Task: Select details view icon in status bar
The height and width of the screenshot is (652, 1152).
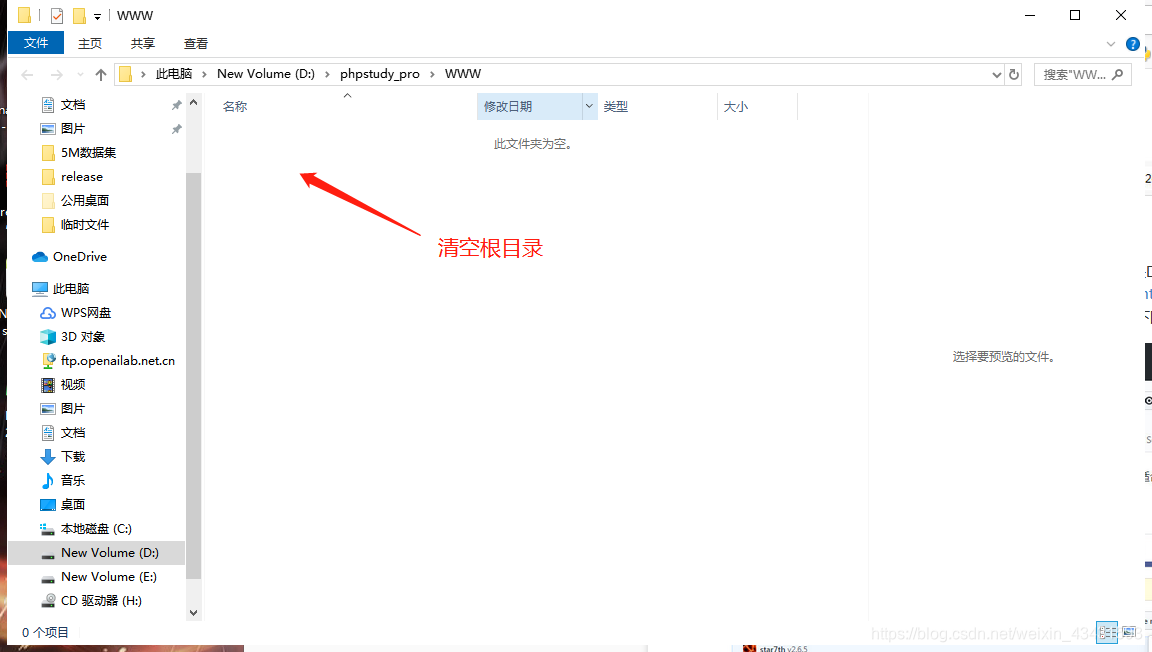Action: click(1107, 632)
